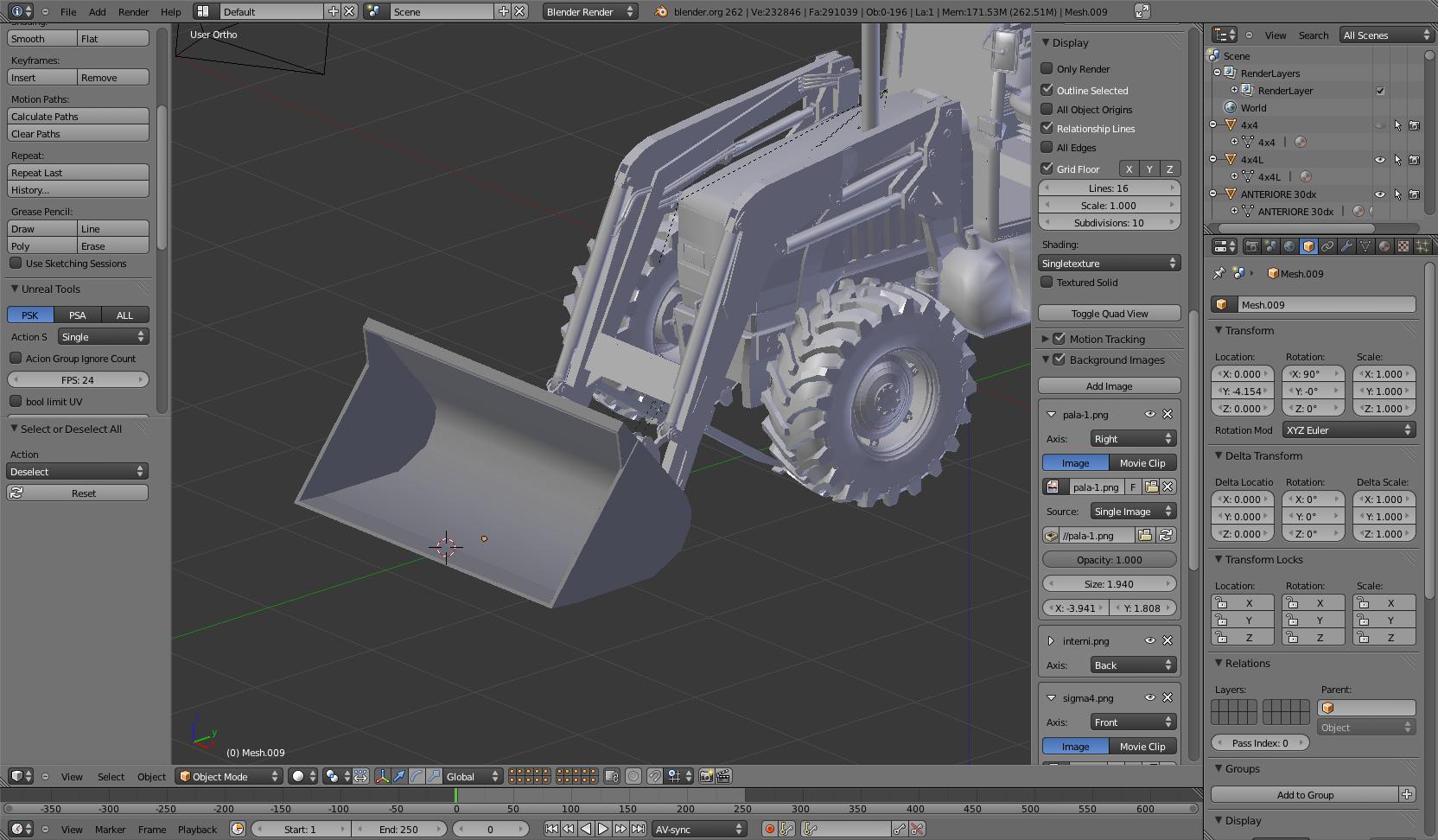Open the Help menu
This screenshot has height=840, width=1438.
tap(171, 11)
